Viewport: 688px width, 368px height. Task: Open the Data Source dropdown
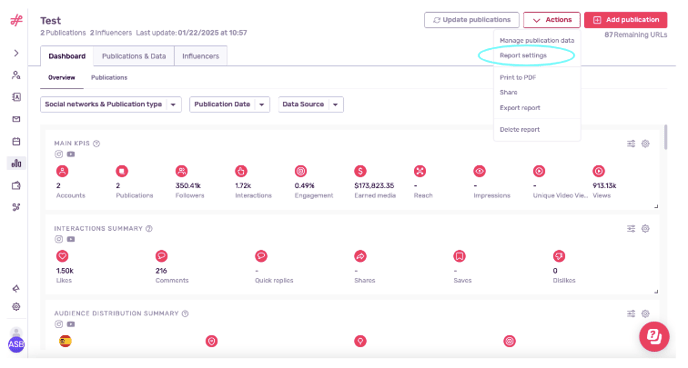[311, 104]
